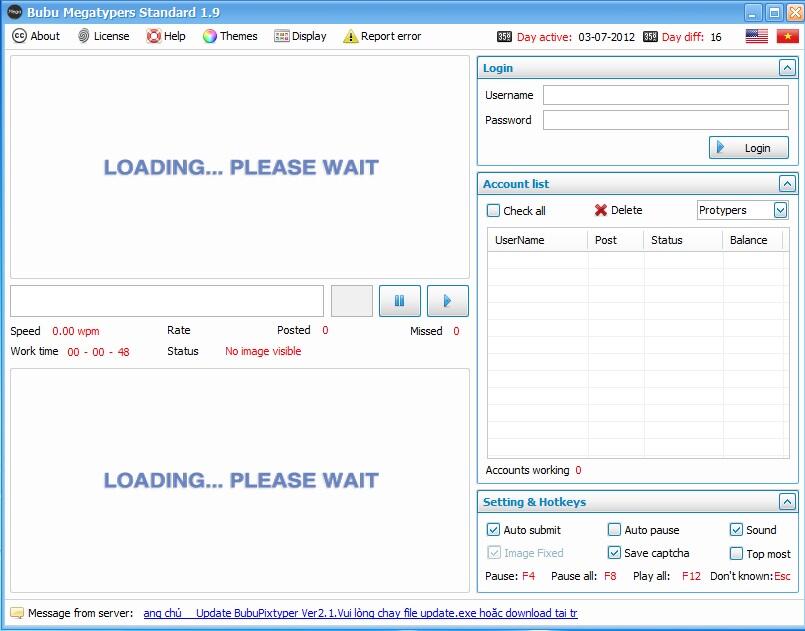This screenshot has width=805, height=631.
Task: Select the American flag language icon
Action: (x=757, y=35)
